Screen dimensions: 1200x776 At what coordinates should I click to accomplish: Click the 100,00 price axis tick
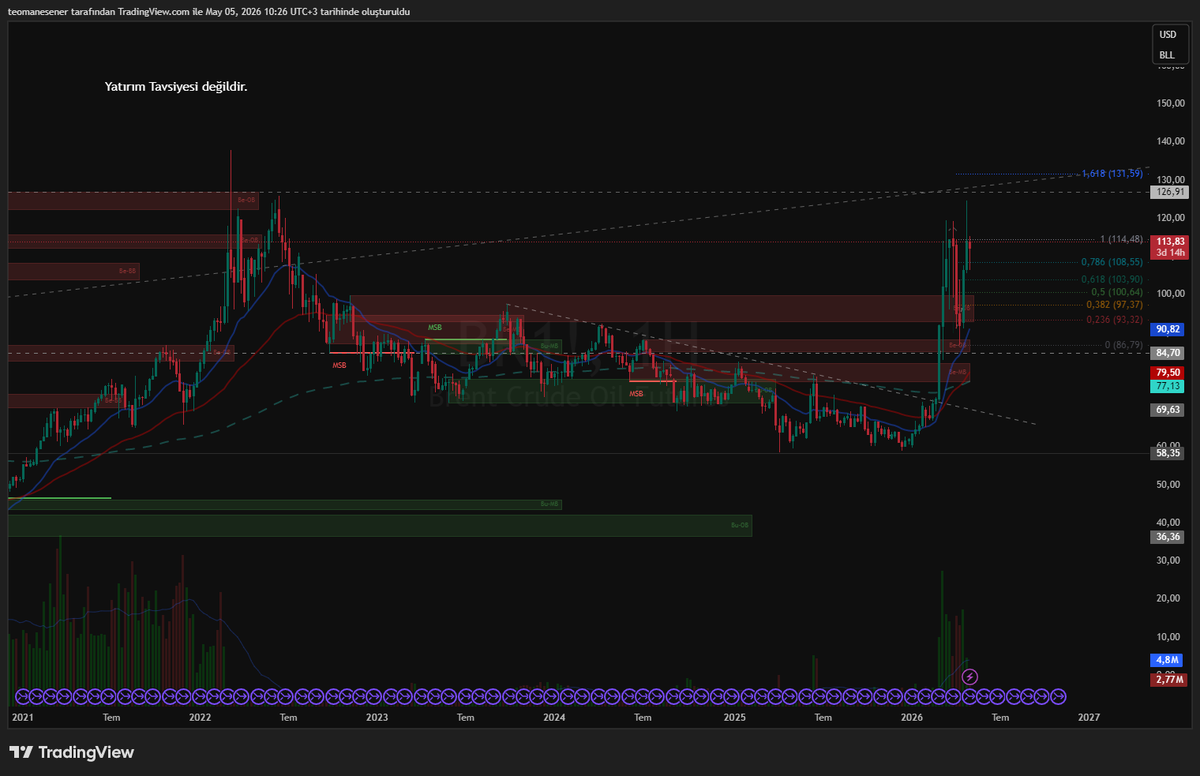(x=1170, y=294)
